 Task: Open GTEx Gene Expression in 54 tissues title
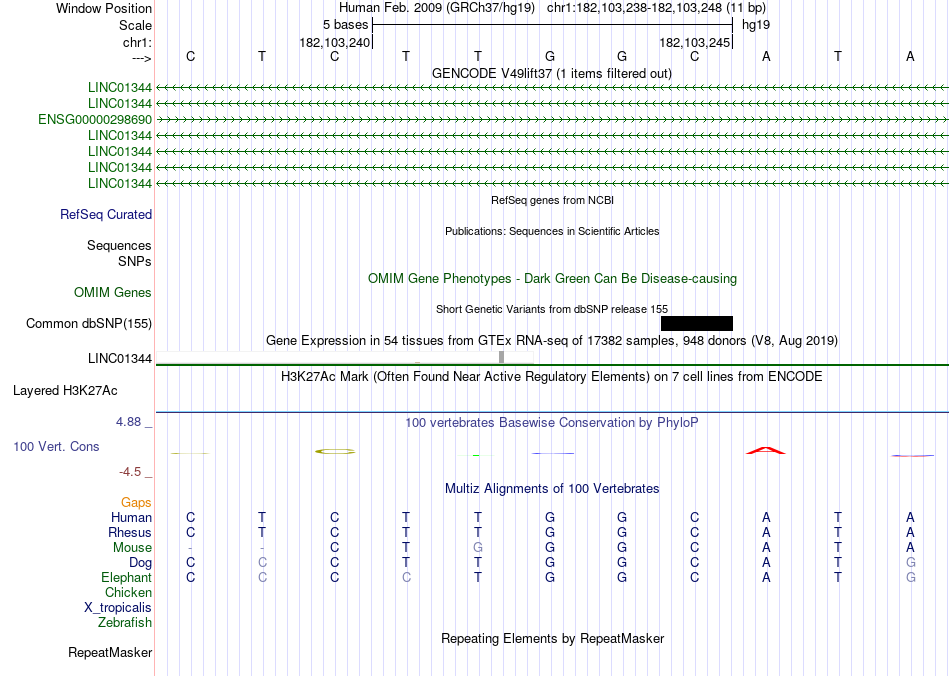[552, 340]
